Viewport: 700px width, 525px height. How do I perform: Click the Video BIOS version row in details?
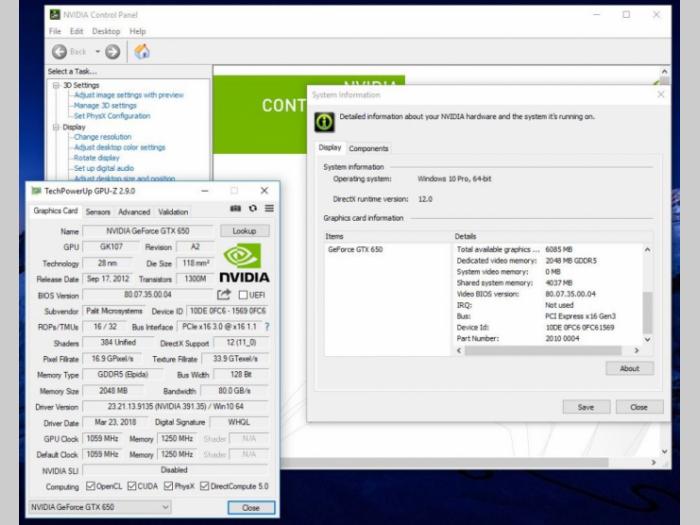[526, 294]
